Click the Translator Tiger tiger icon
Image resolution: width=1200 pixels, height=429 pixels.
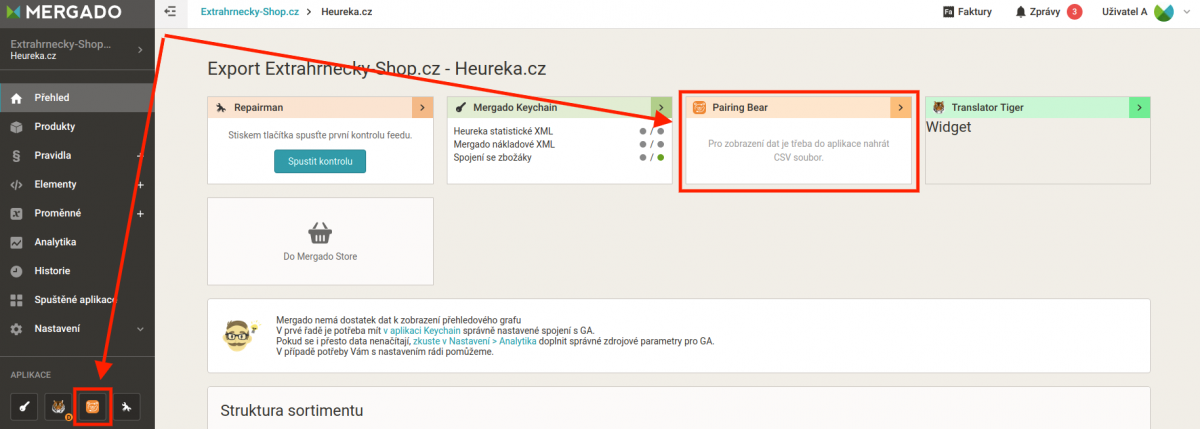coord(938,107)
